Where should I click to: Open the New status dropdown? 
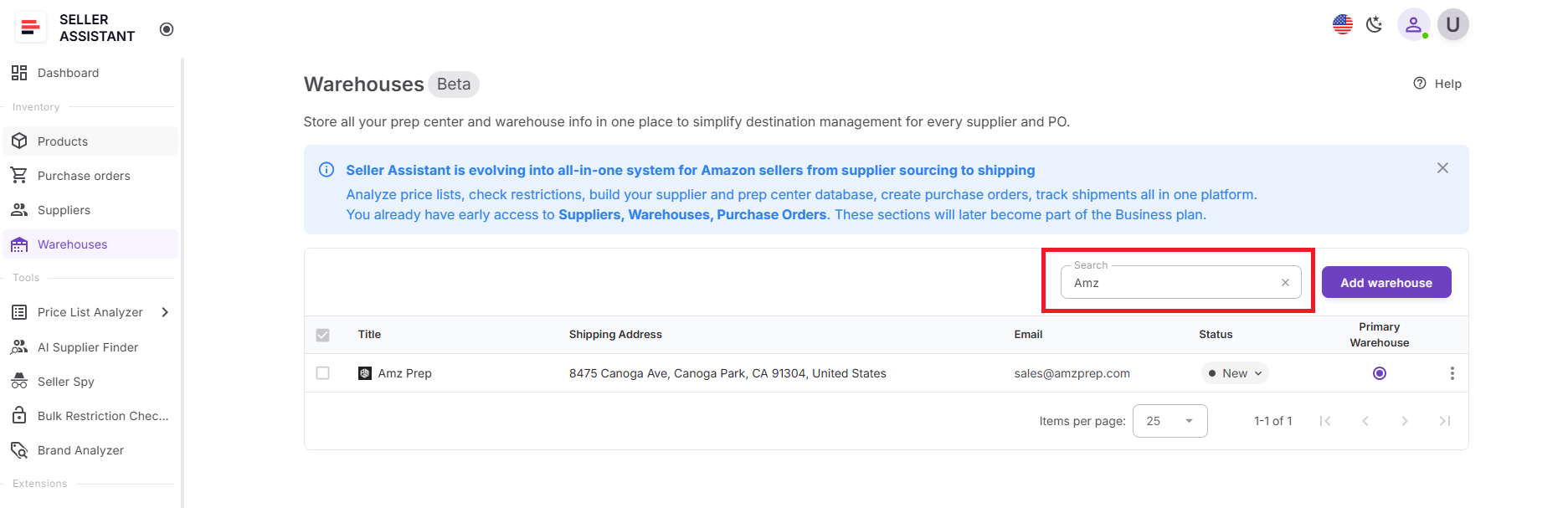(x=1235, y=373)
